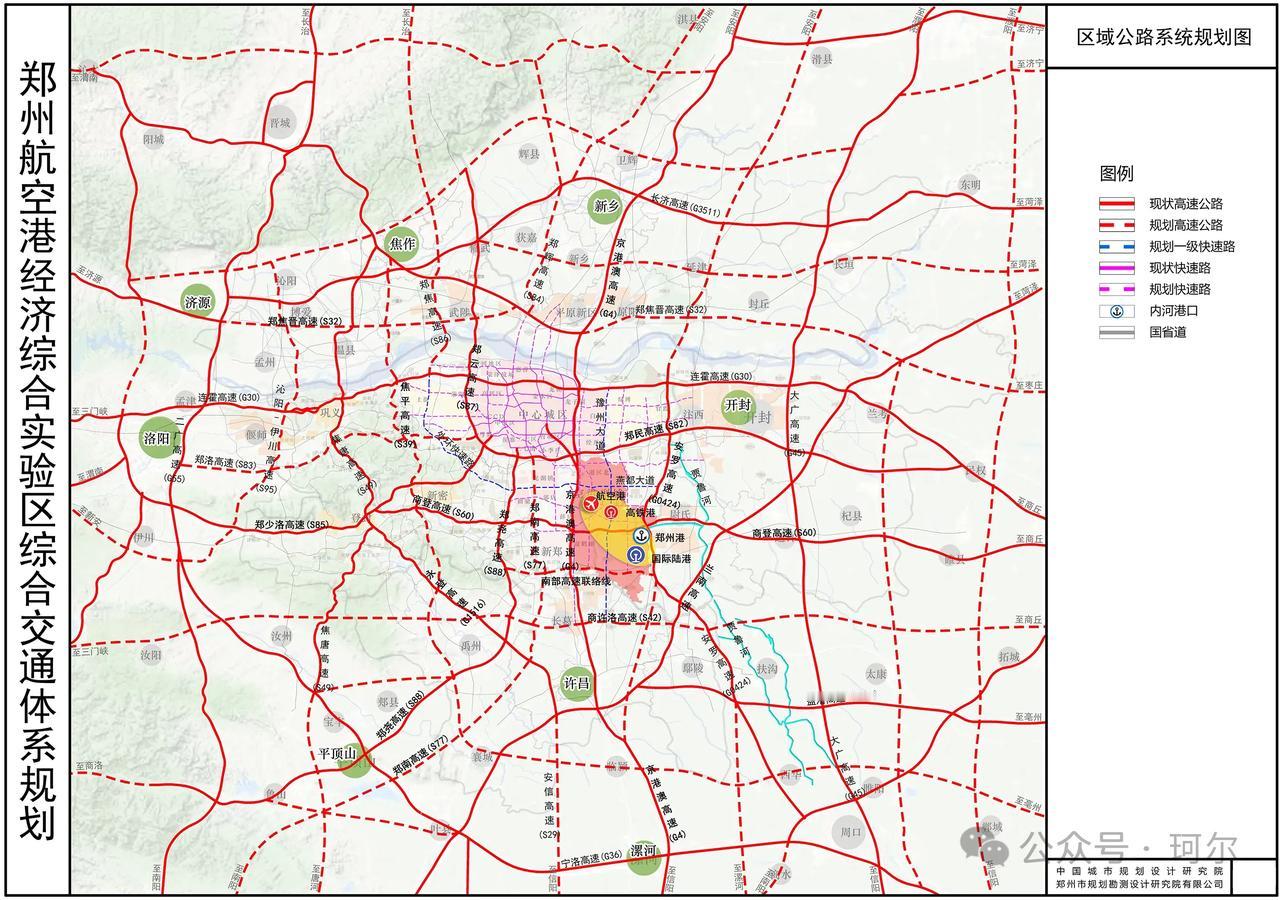Screen dimensions: 1280x900
Task: Click the blue dashed swatch for 规划一级快速路
Action: 1119,246
